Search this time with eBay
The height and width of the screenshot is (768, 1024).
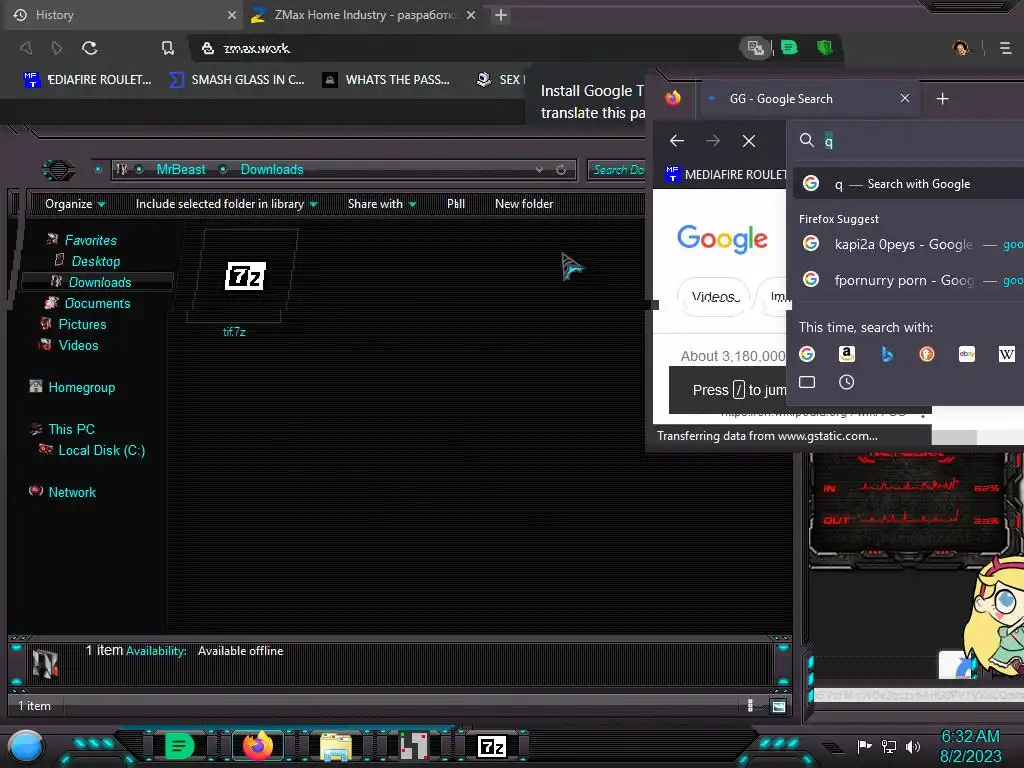coord(967,354)
